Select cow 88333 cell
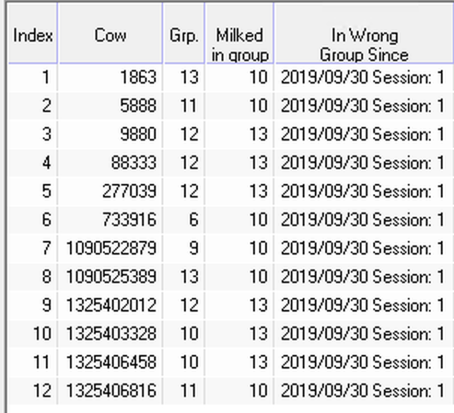The image size is (454, 413). (x=110, y=163)
